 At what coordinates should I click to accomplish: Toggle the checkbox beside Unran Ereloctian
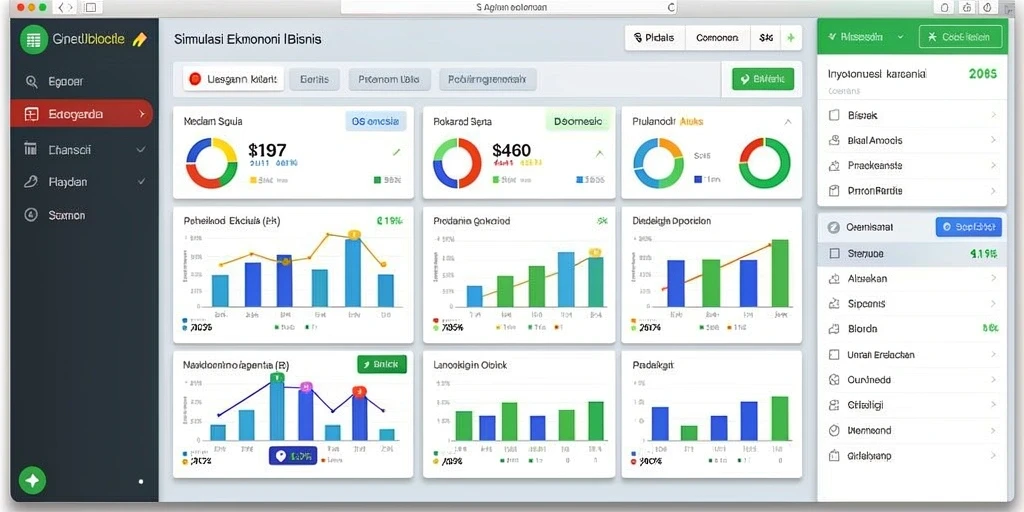(x=833, y=355)
